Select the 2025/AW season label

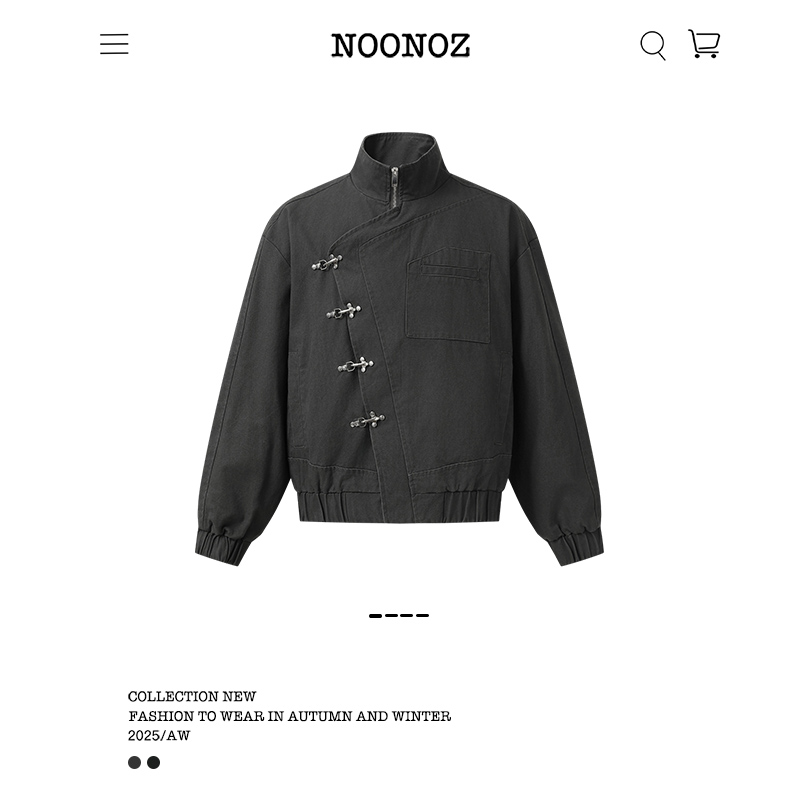click(x=159, y=736)
